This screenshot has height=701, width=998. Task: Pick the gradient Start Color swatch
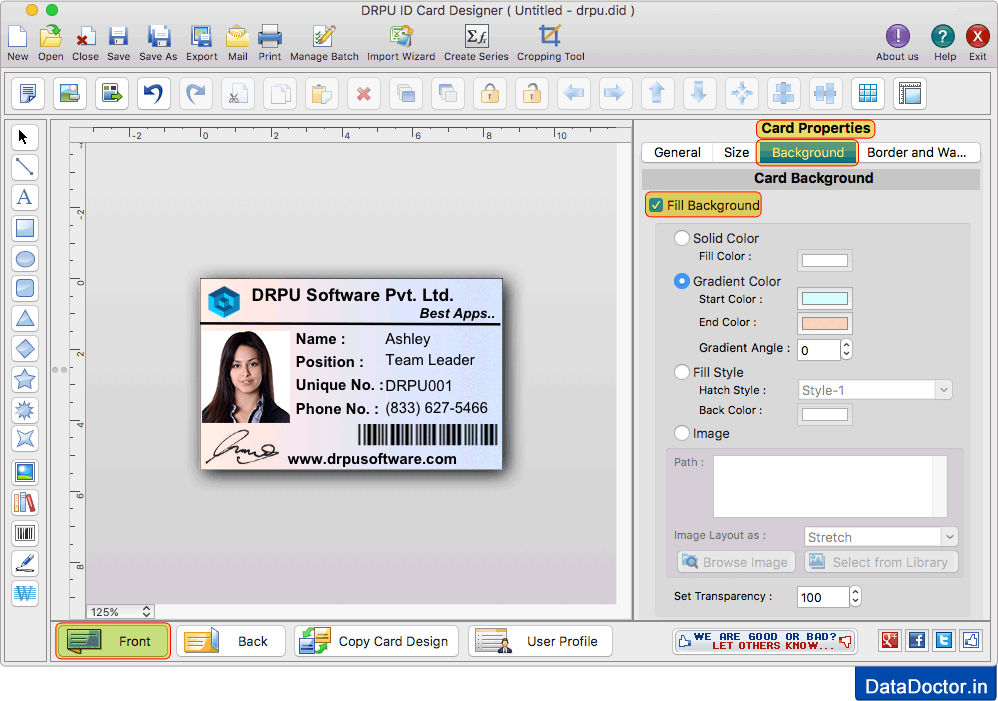tap(824, 299)
